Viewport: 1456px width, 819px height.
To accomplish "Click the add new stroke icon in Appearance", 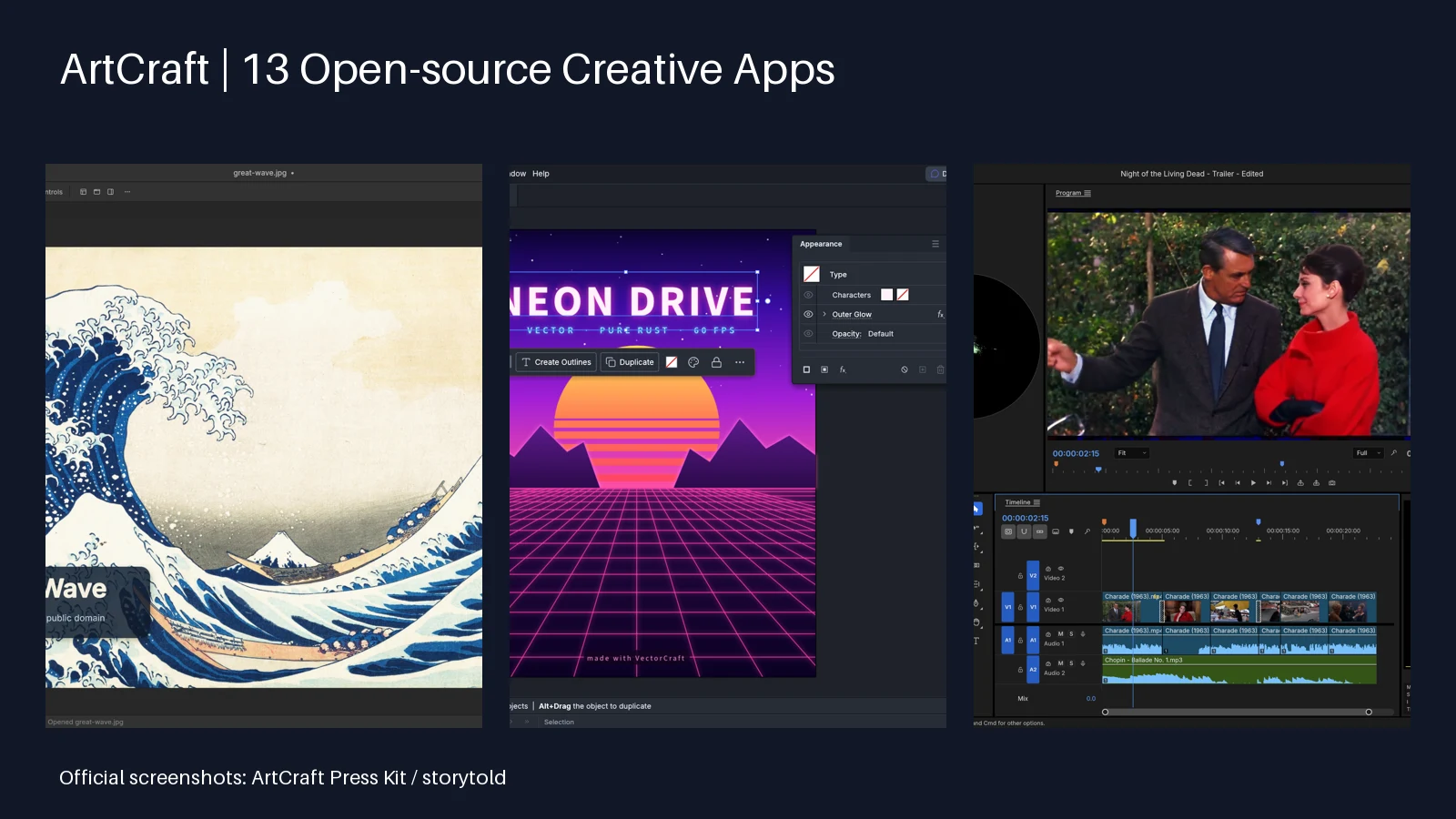I will coord(806,369).
